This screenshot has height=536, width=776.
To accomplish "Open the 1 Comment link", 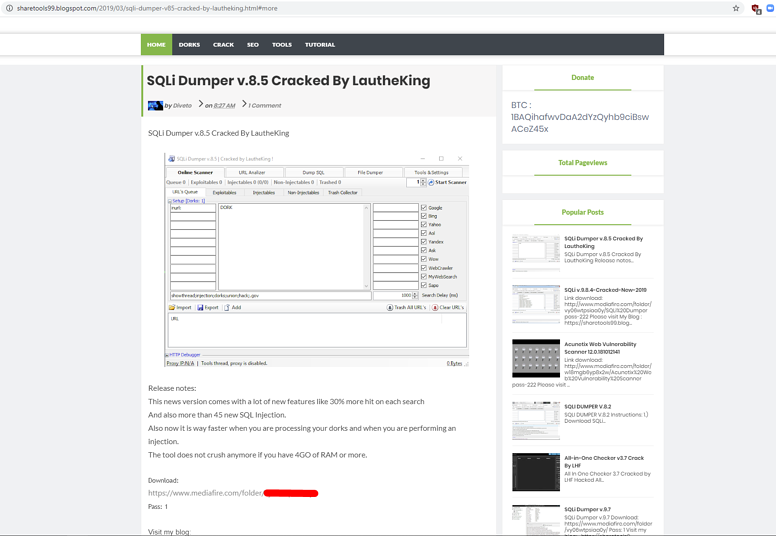I will (265, 105).
